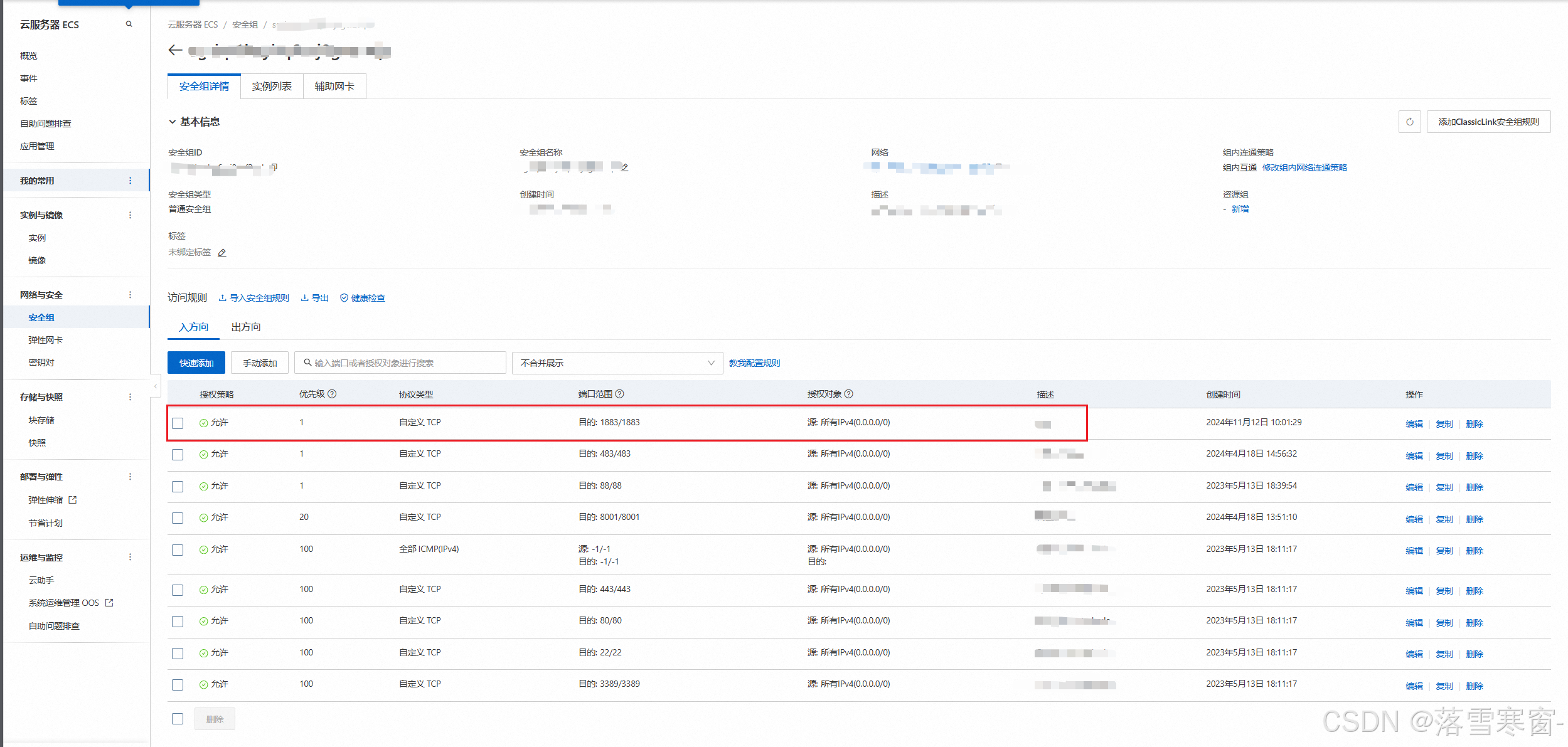Collapse the 基本信息 section chevron
The width and height of the screenshot is (1568, 747).
pos(172,122)
